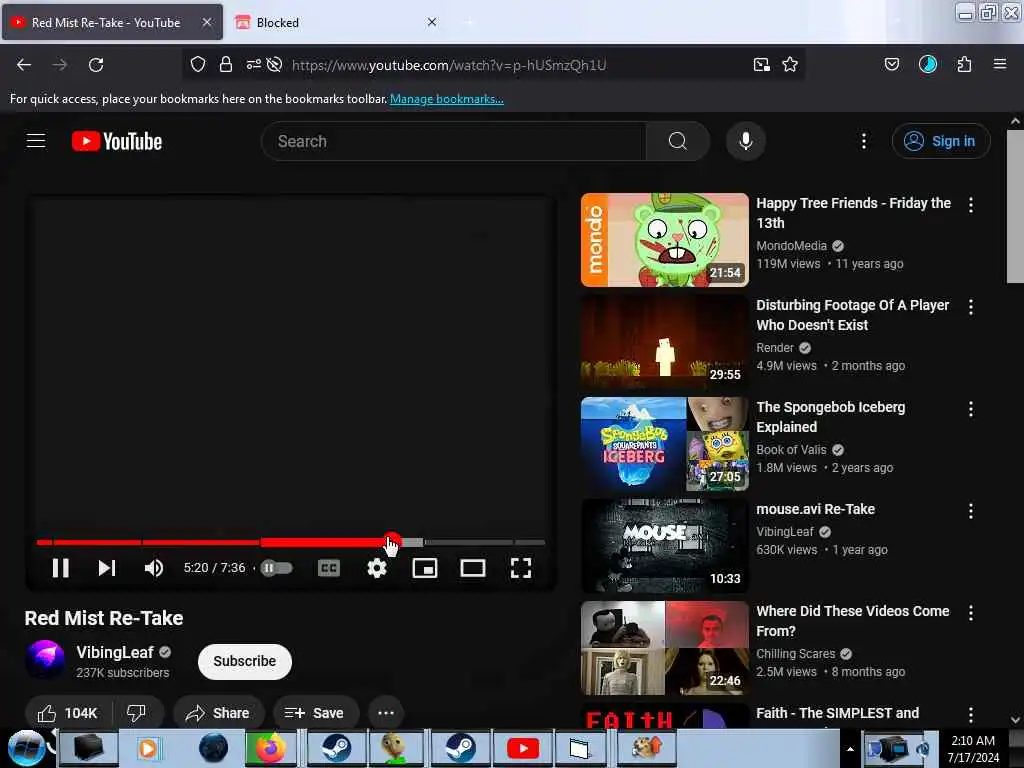The image size is (1024, 768).
Task: Toggle the autoplay switch
Action: tap(276, 568)
